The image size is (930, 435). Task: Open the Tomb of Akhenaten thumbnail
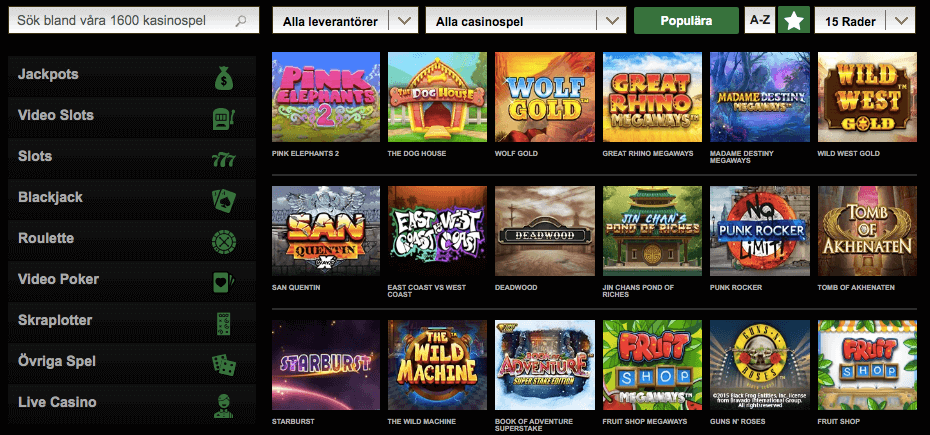[x=867, y=231]
